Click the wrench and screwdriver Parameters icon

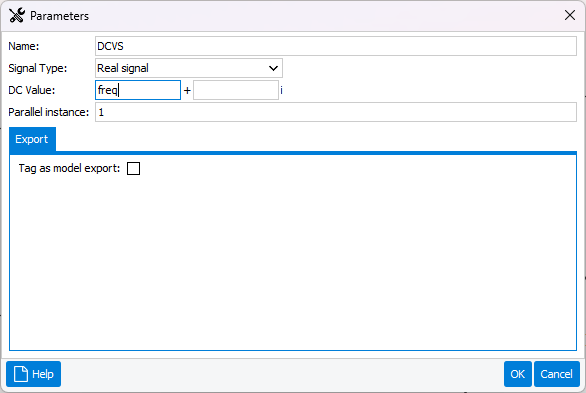coord(17,16)
